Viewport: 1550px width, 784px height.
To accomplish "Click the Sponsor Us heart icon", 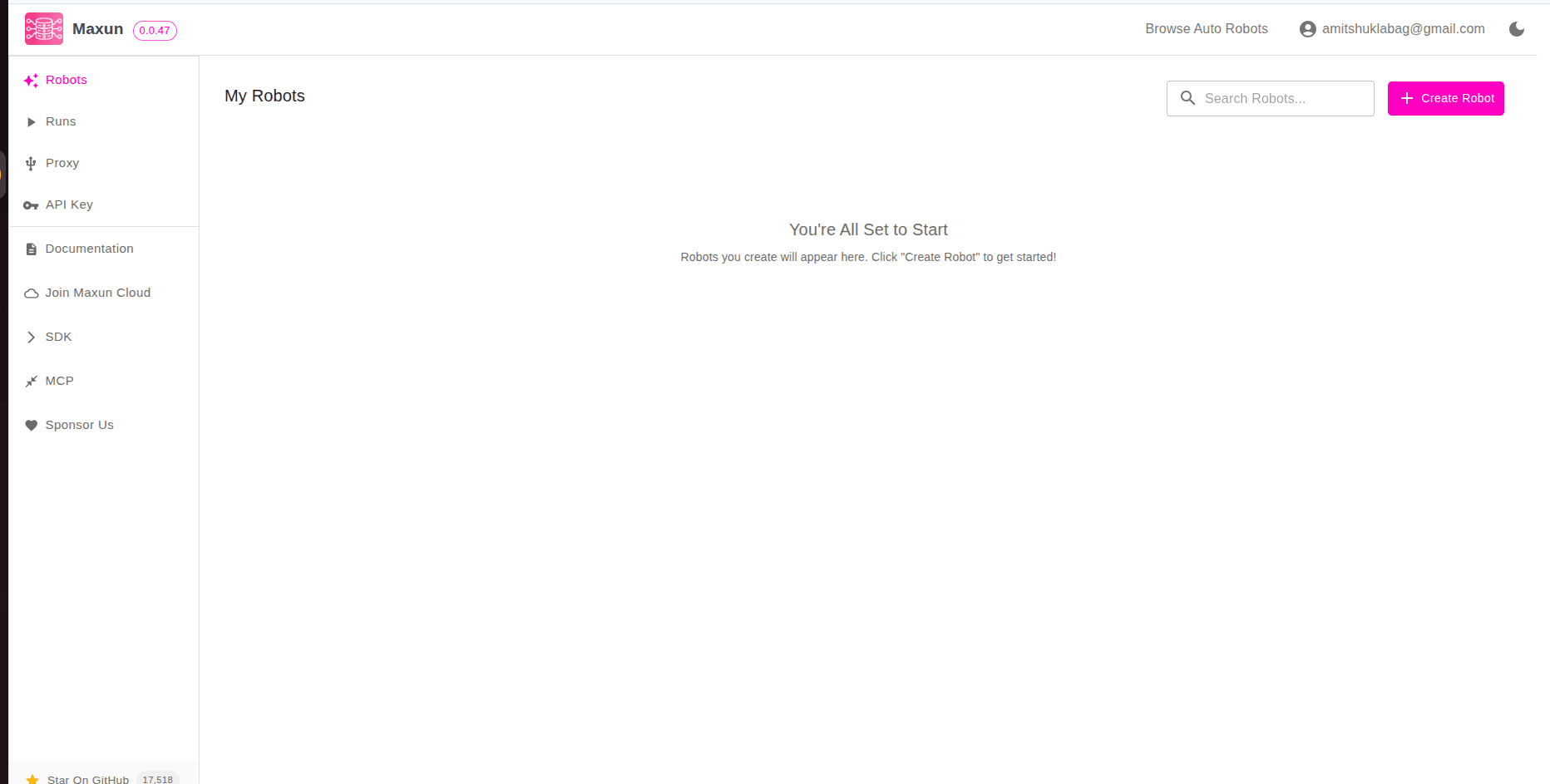I will coord(31,426).
